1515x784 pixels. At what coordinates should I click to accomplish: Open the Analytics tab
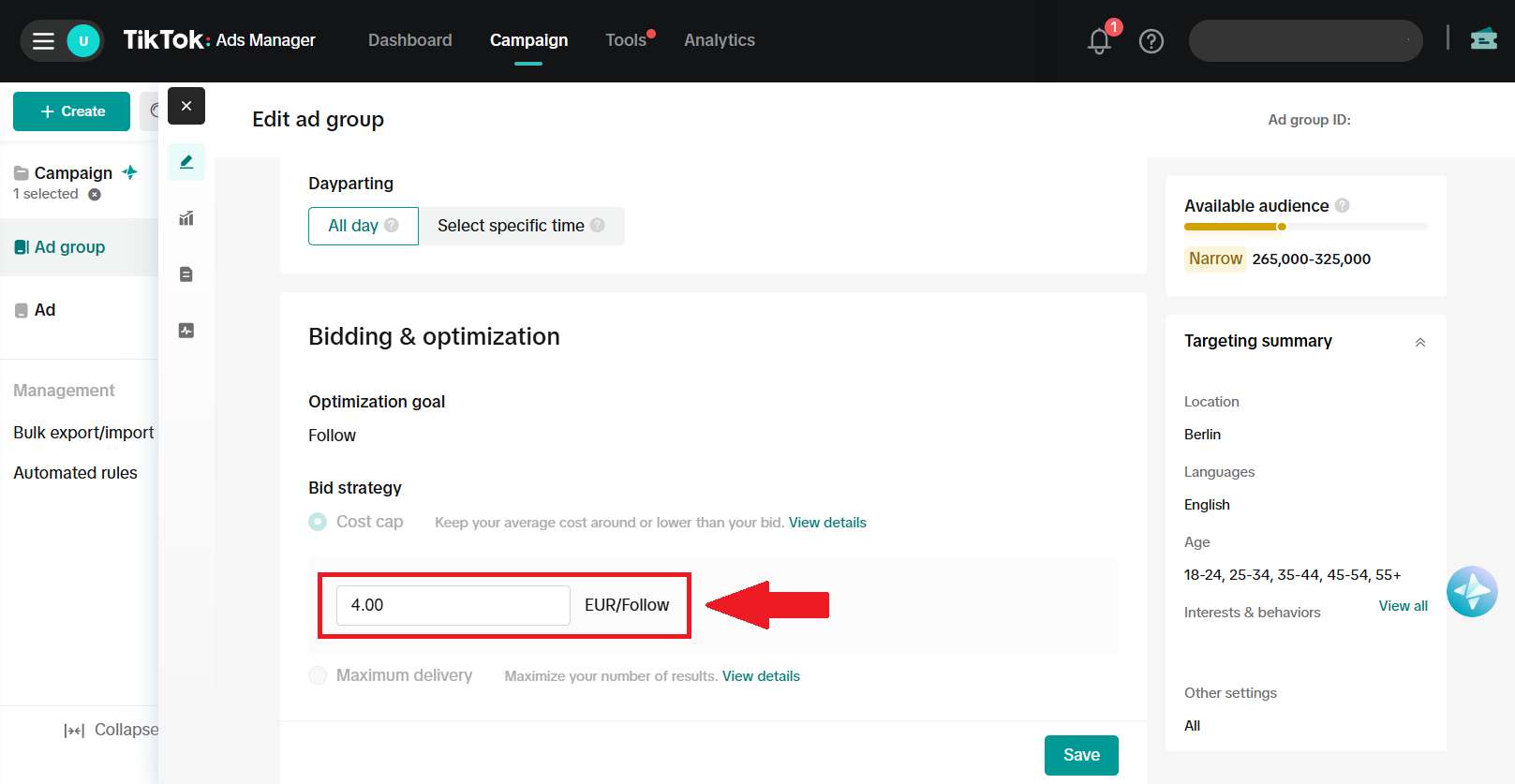(720, 40)
